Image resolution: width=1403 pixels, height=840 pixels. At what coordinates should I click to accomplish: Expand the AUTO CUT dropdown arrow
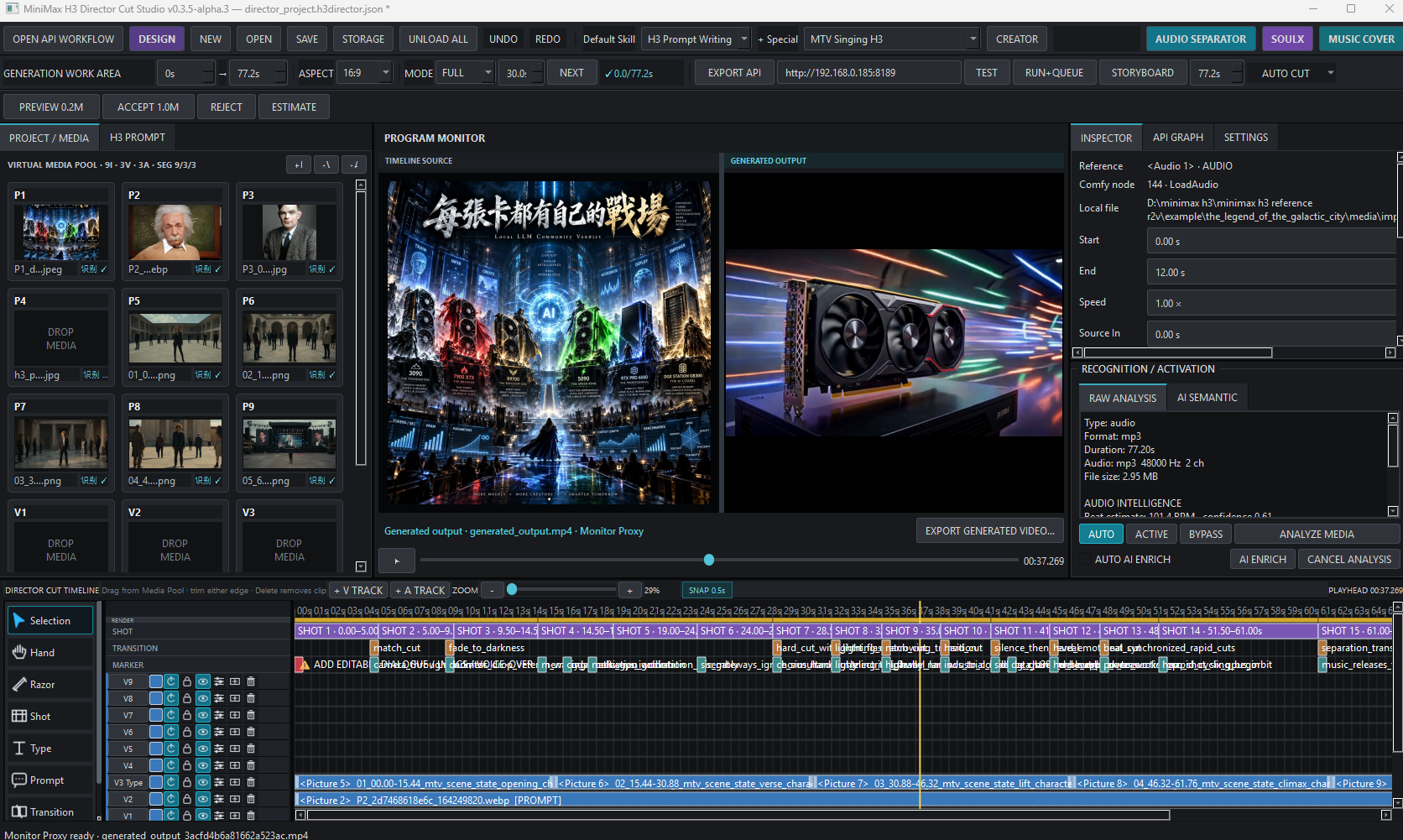[1330, 73]
